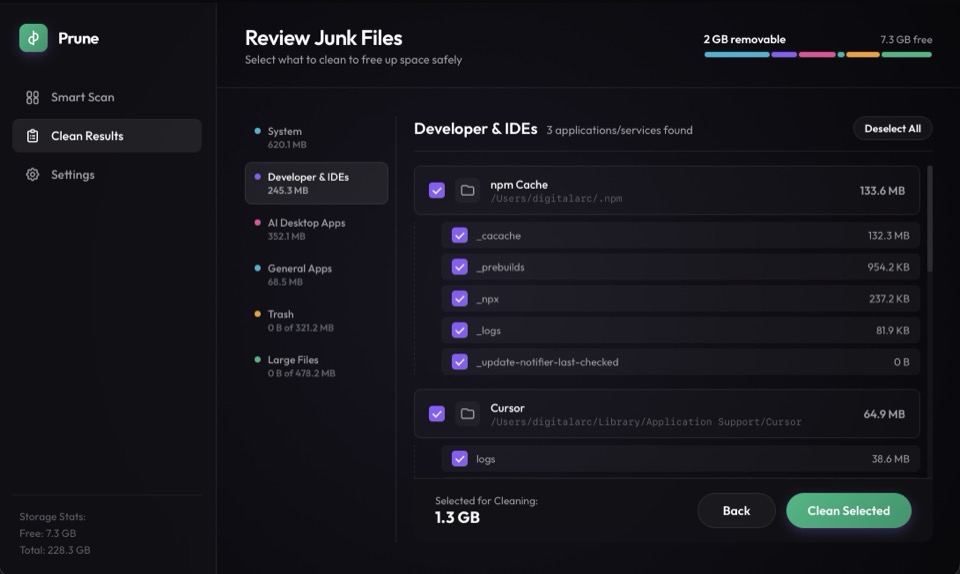The height and width of the screenshot is (574, 960).
Task: Click the 38.6 MB size value
Action: [x=890, y=458]
